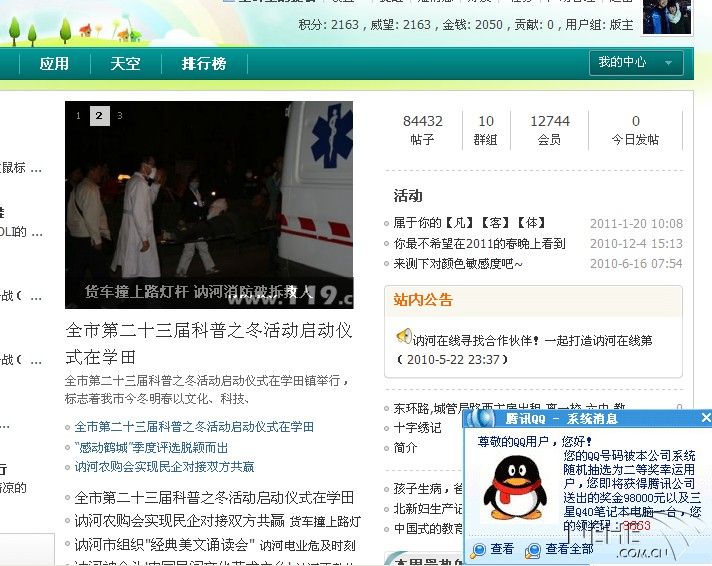Click the announcement megaphone icon

tap(404, 337)
